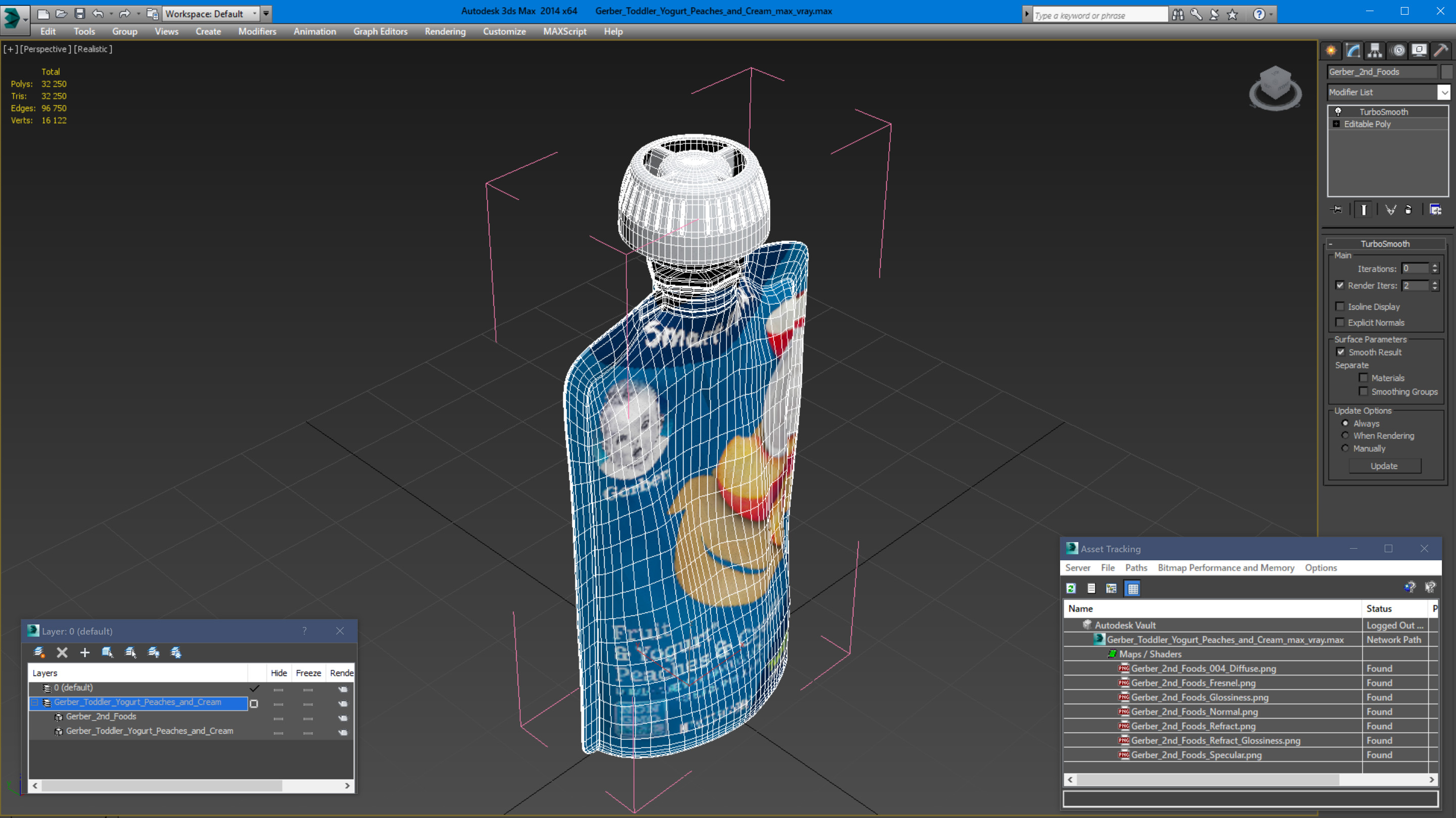Image resolution: width=1456 pixels, height=818 pixels.
Task: Open the Workspace Default dropdown
Action: point(210,14)
